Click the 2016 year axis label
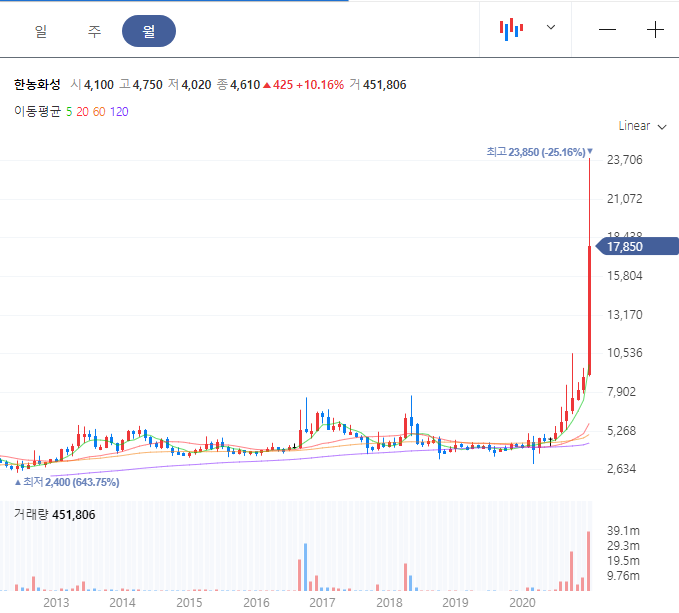The height and width of the screenshot is (613, 679). [256, 603]
